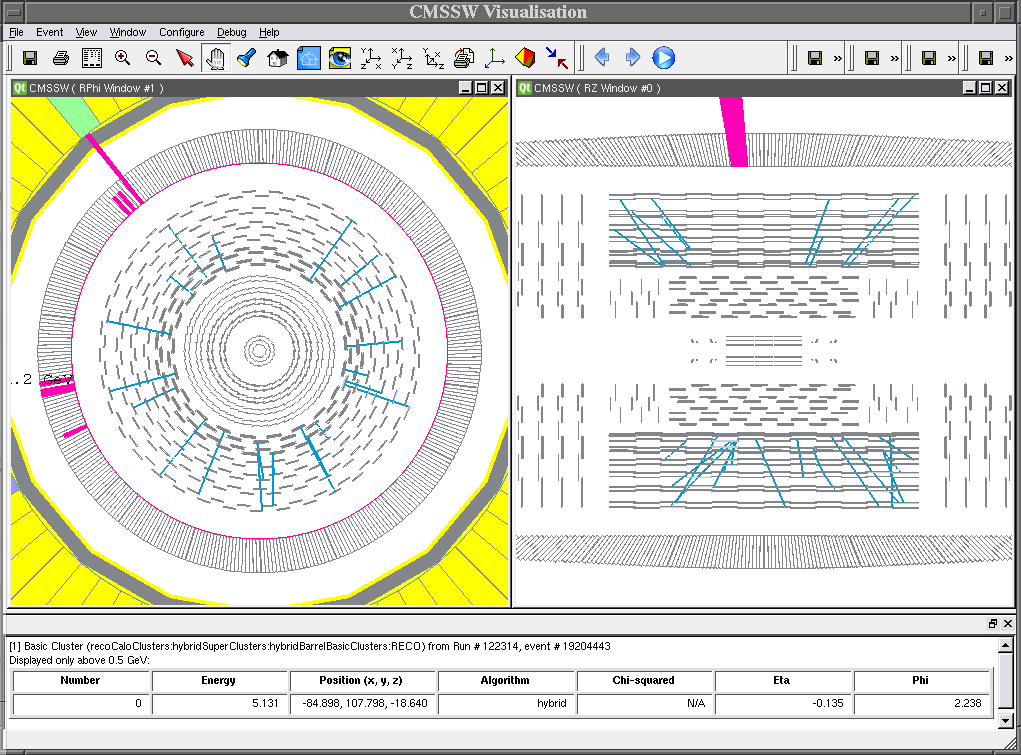Toggle the Hand pan tool
Image resolution: width=1021 pixels, height=755 pixels.
pyautogui.click(x=216, y=58)
